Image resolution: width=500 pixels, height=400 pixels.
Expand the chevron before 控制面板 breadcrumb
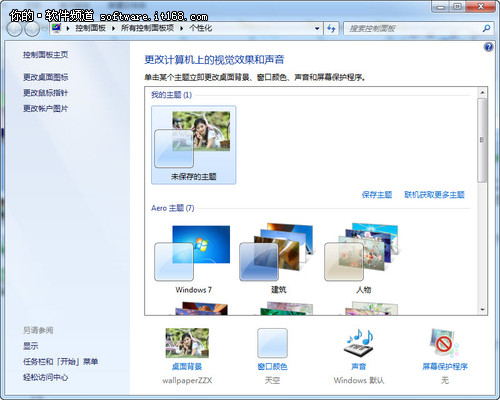(68, 29)
